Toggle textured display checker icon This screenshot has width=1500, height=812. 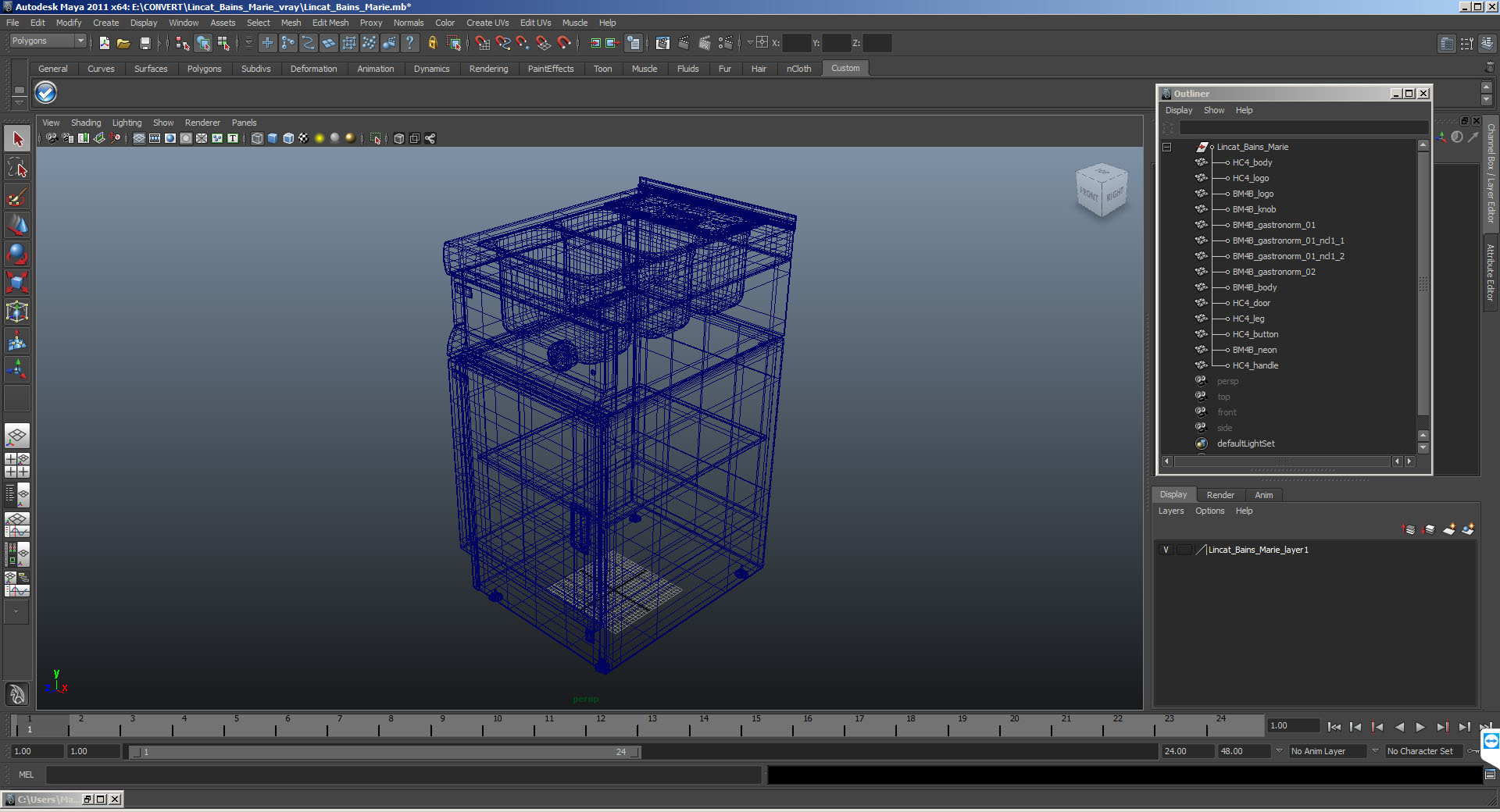point(304,138)
